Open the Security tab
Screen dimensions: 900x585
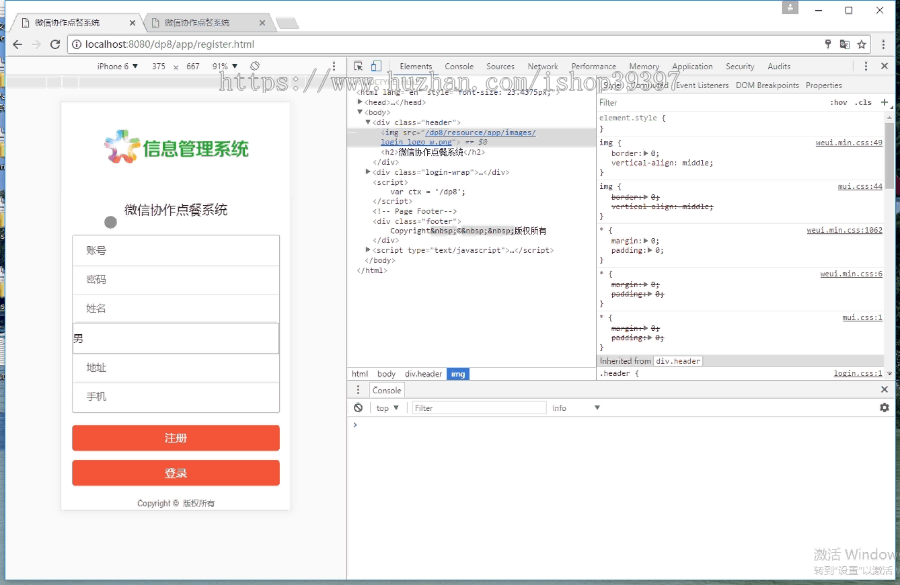click(x=740, y=66)
